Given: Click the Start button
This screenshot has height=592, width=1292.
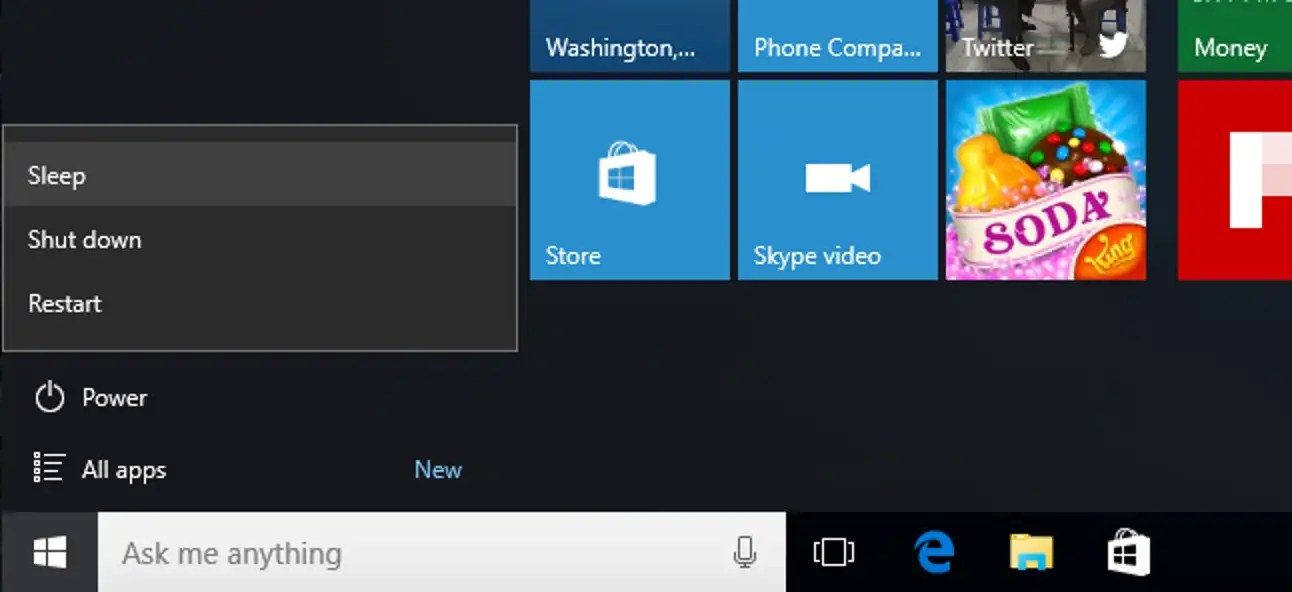Looking at the screenshot, I should pyautogui.click(x=48, y=551).
